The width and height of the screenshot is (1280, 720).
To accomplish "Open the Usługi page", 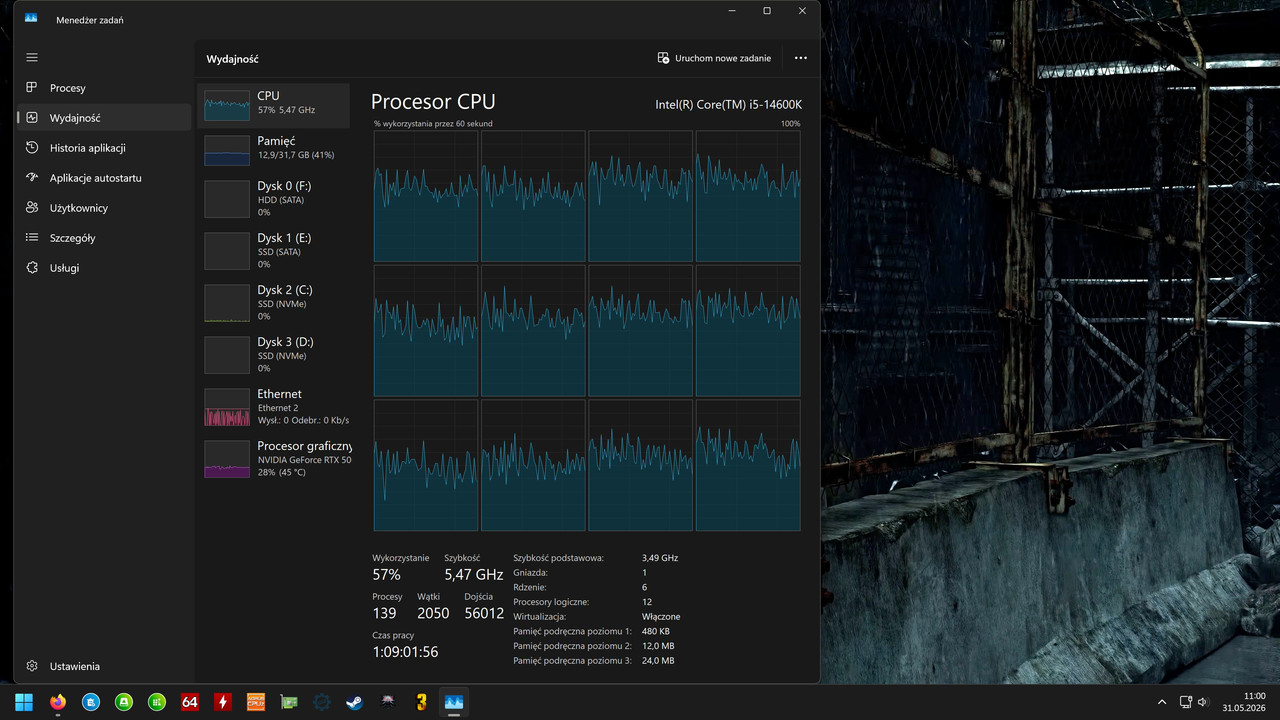I will [104, 268].
